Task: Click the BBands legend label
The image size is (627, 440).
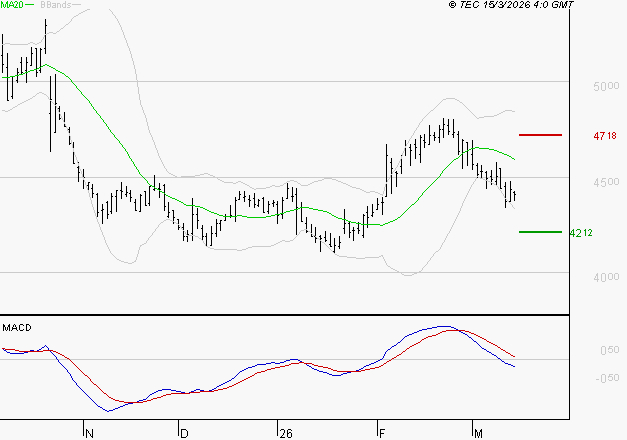Action: click(56, 5)
